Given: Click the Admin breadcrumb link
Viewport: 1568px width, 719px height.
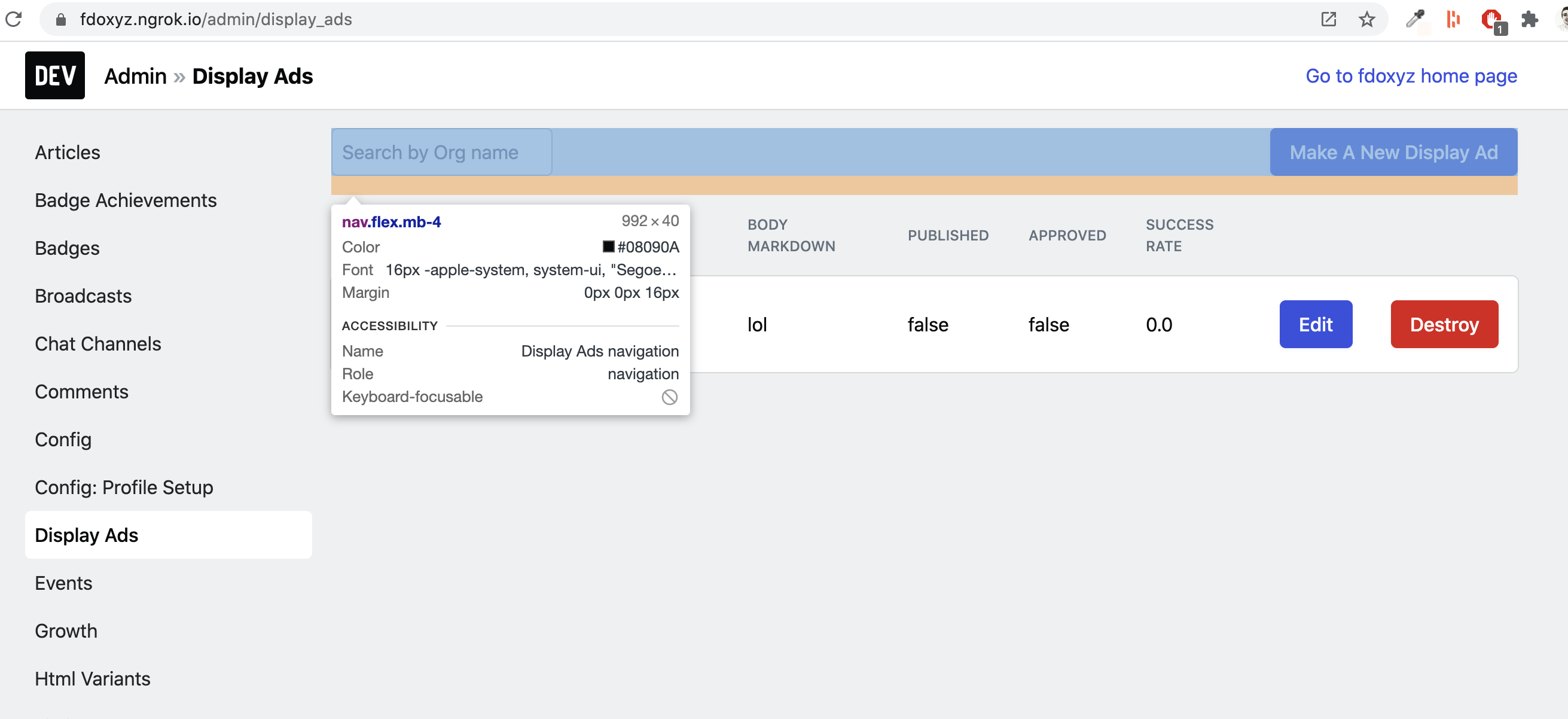Looking at the screenshot, I should (x=135, y=76).
